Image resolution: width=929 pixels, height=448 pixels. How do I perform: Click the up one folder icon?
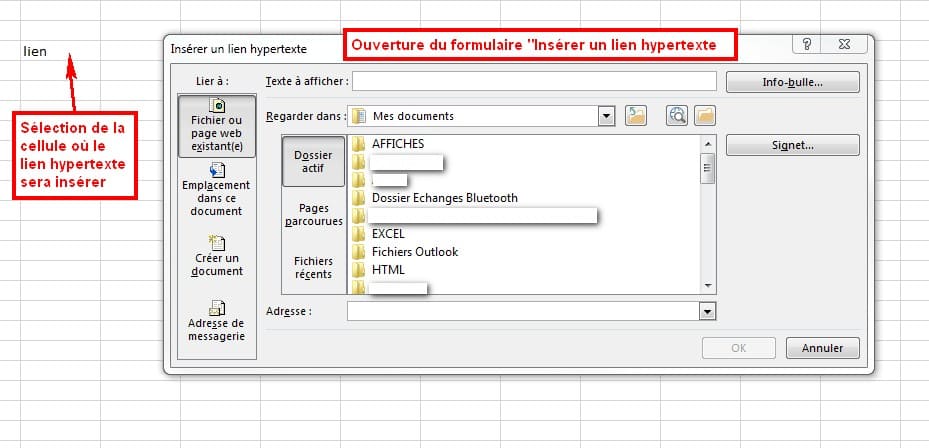636,116
